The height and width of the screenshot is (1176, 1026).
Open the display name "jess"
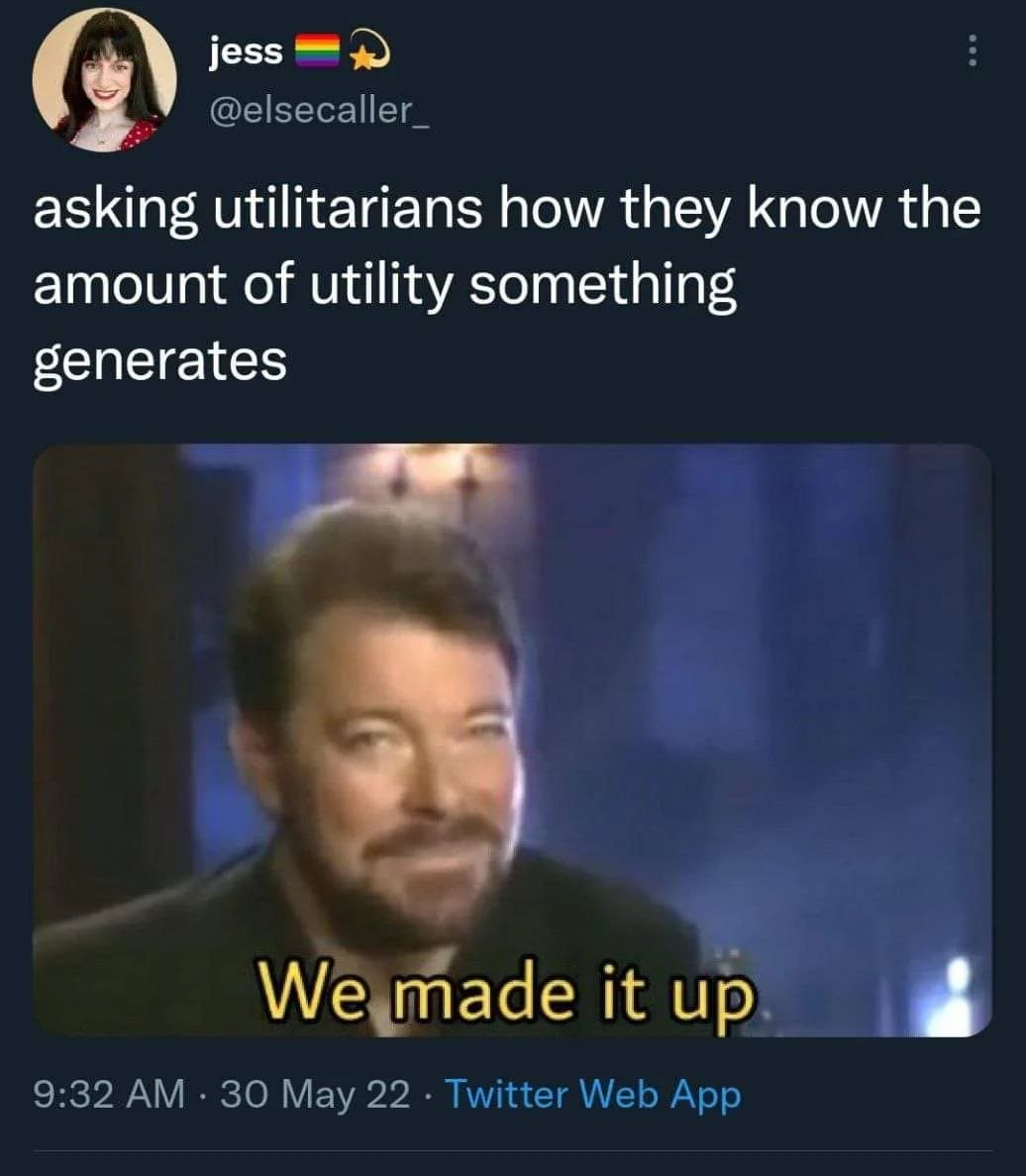coord(247,52)
